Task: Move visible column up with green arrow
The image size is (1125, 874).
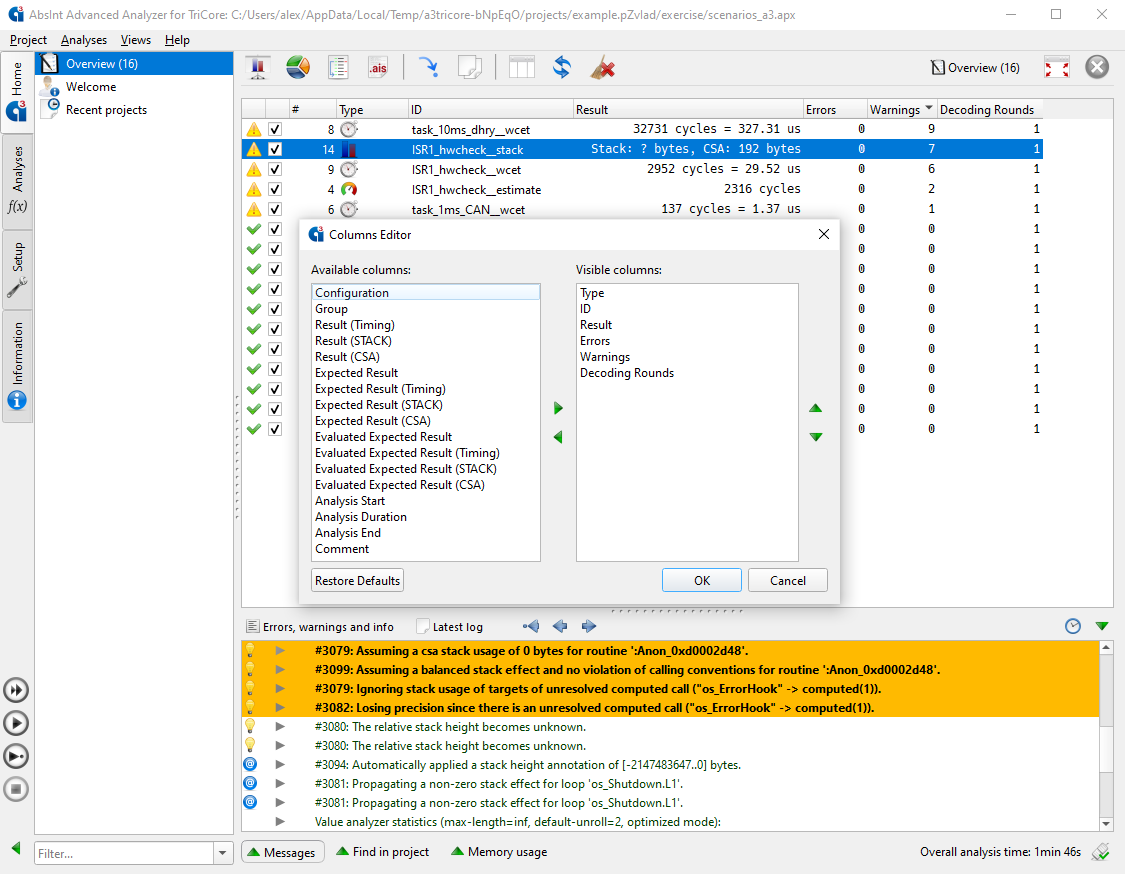Action: point(816,408)
